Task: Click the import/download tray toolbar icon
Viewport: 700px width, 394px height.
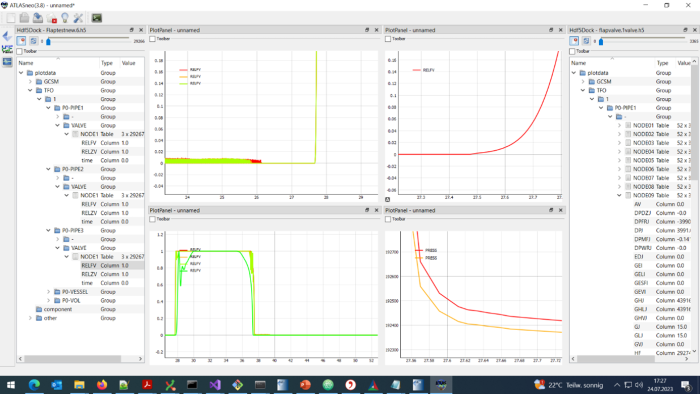Action: tap(38, 18)
